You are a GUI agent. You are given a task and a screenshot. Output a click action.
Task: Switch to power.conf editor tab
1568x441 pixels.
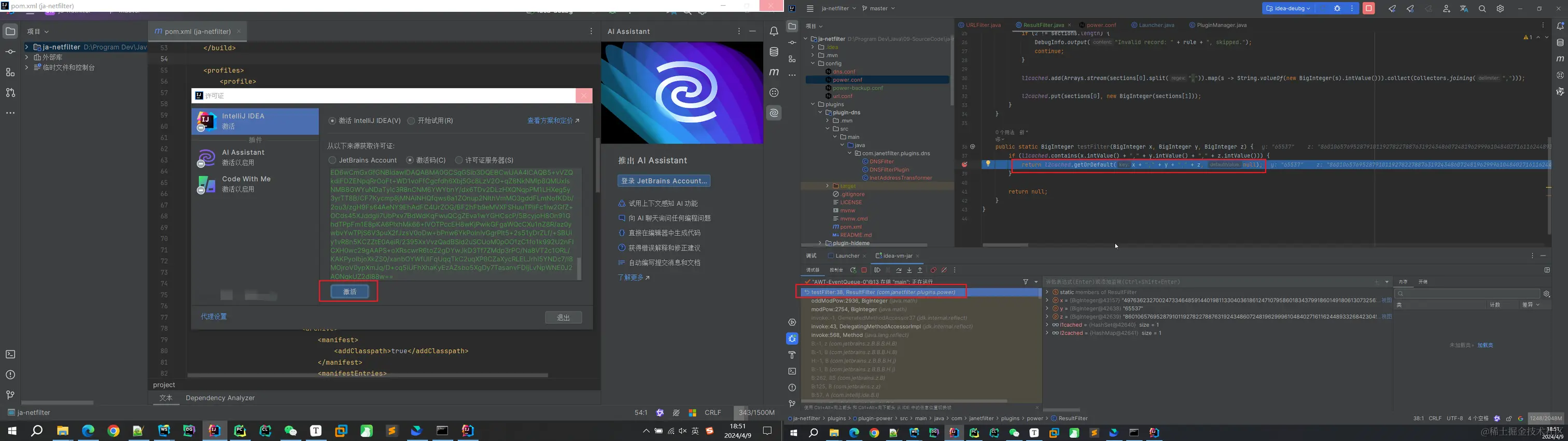1098,25
